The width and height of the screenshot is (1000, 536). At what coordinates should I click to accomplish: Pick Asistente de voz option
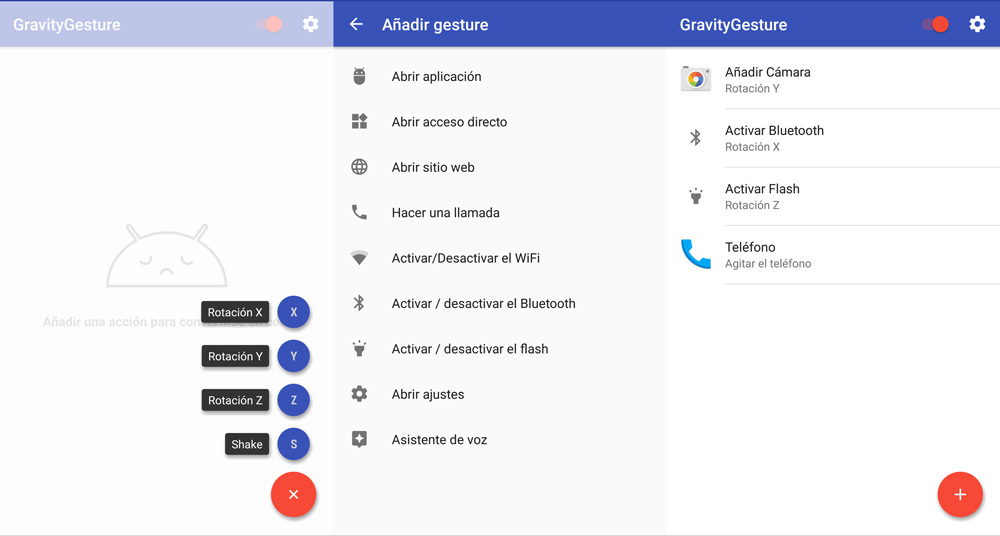439,440
